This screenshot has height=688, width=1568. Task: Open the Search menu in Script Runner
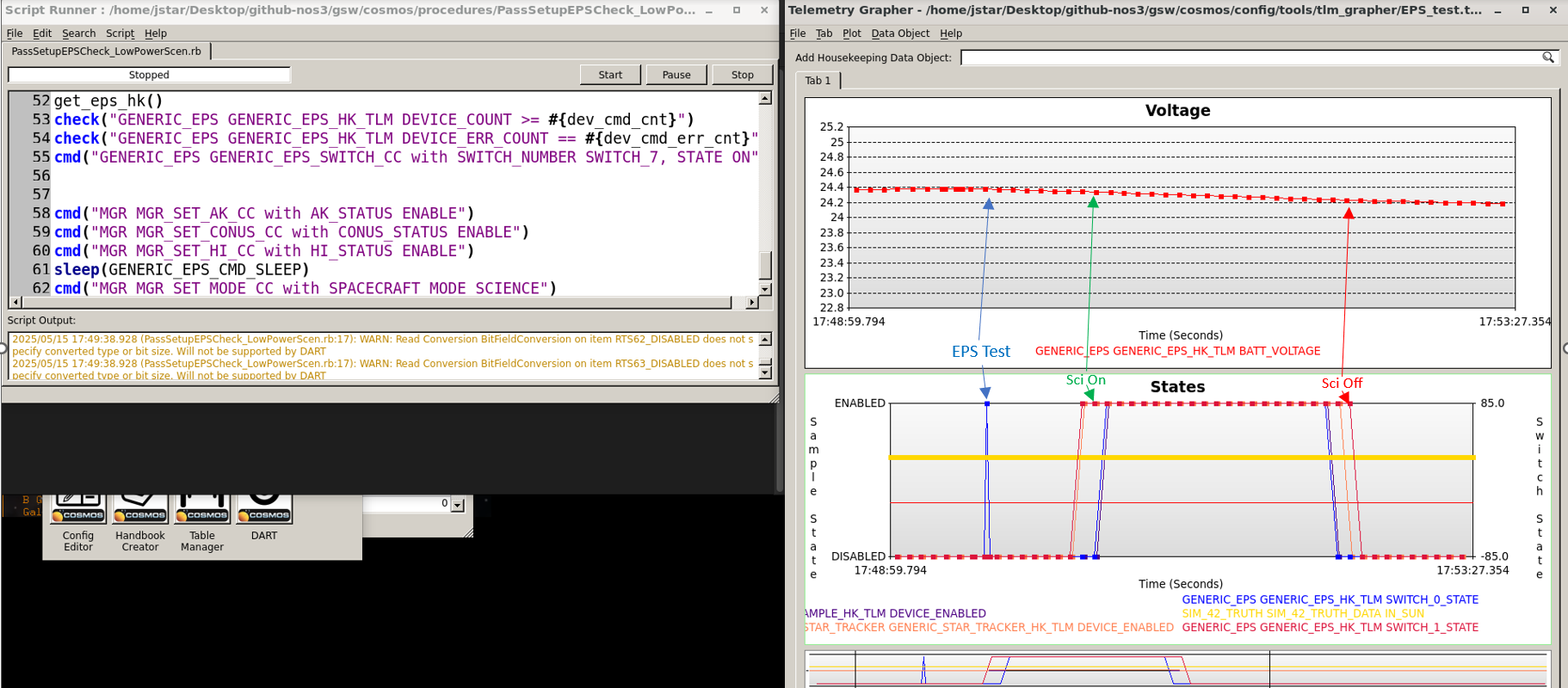tap(79, 34)
